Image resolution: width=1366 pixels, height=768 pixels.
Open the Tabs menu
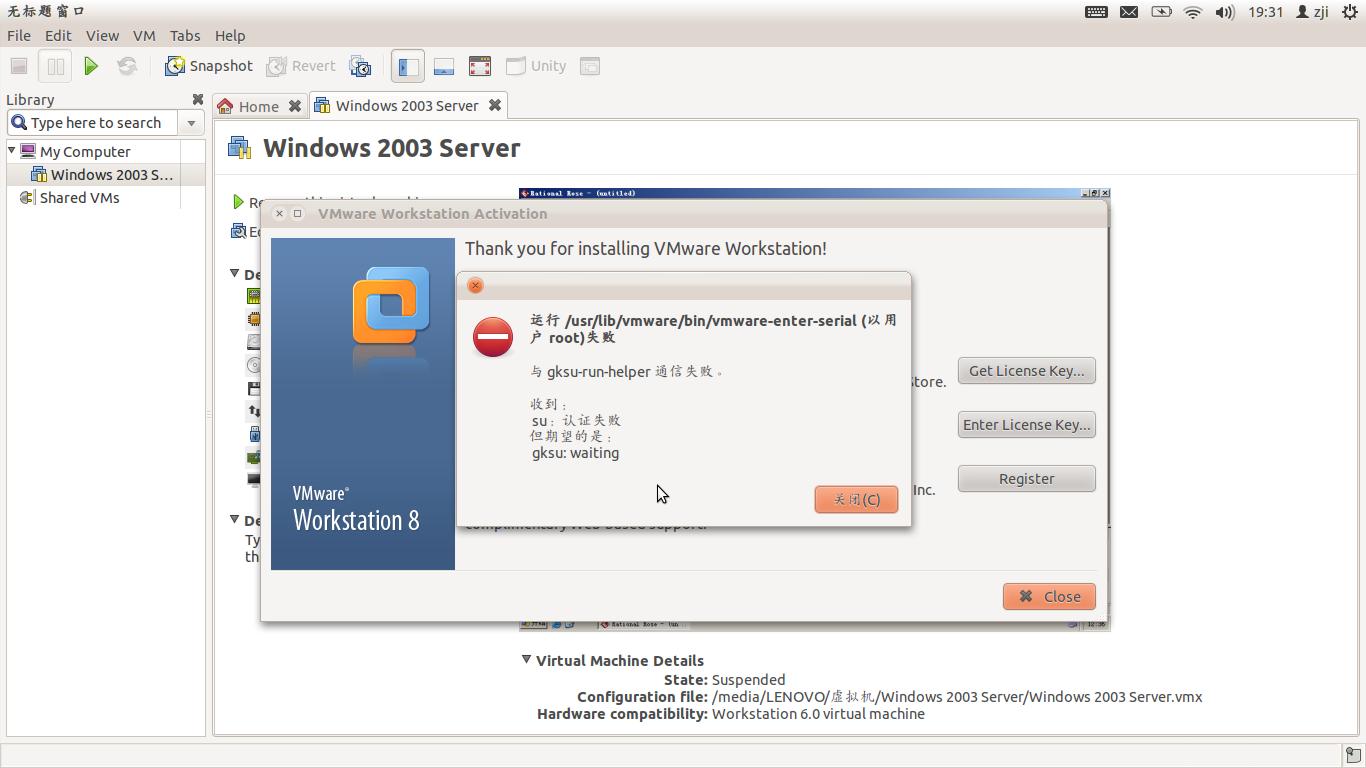[x=185, y=35]
